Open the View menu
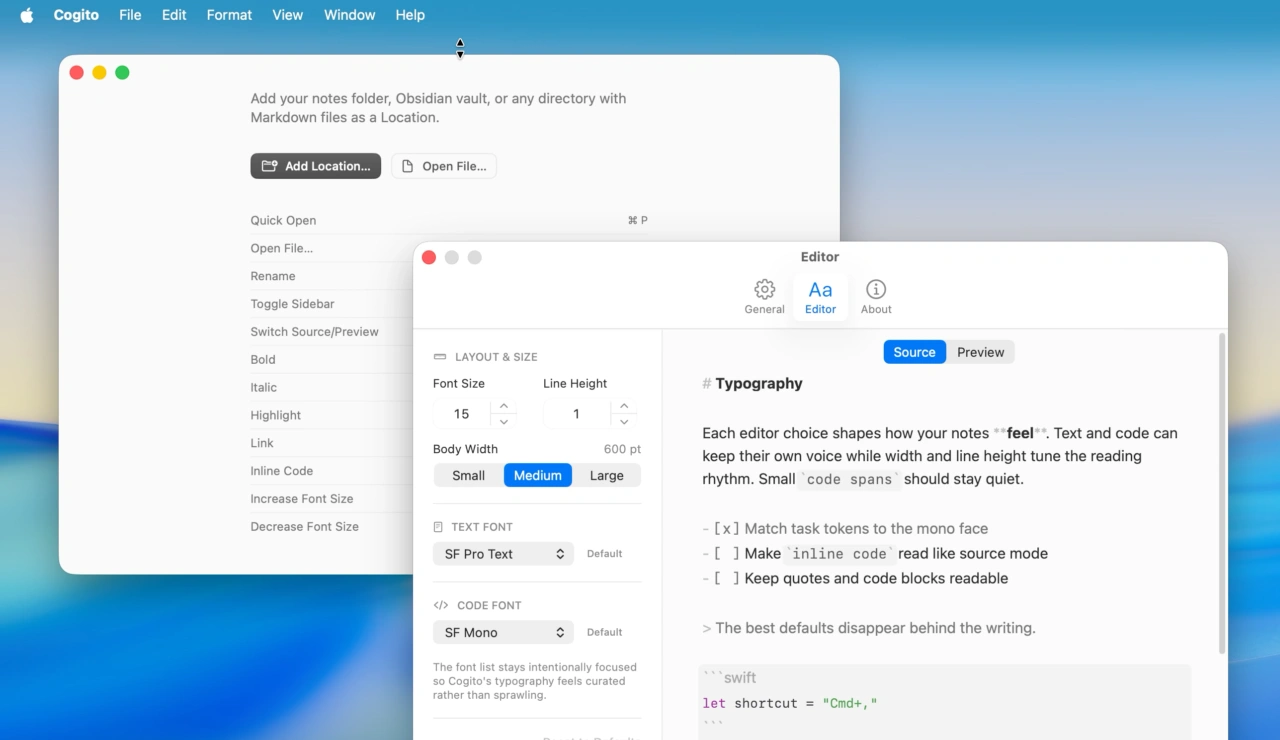 287,15
